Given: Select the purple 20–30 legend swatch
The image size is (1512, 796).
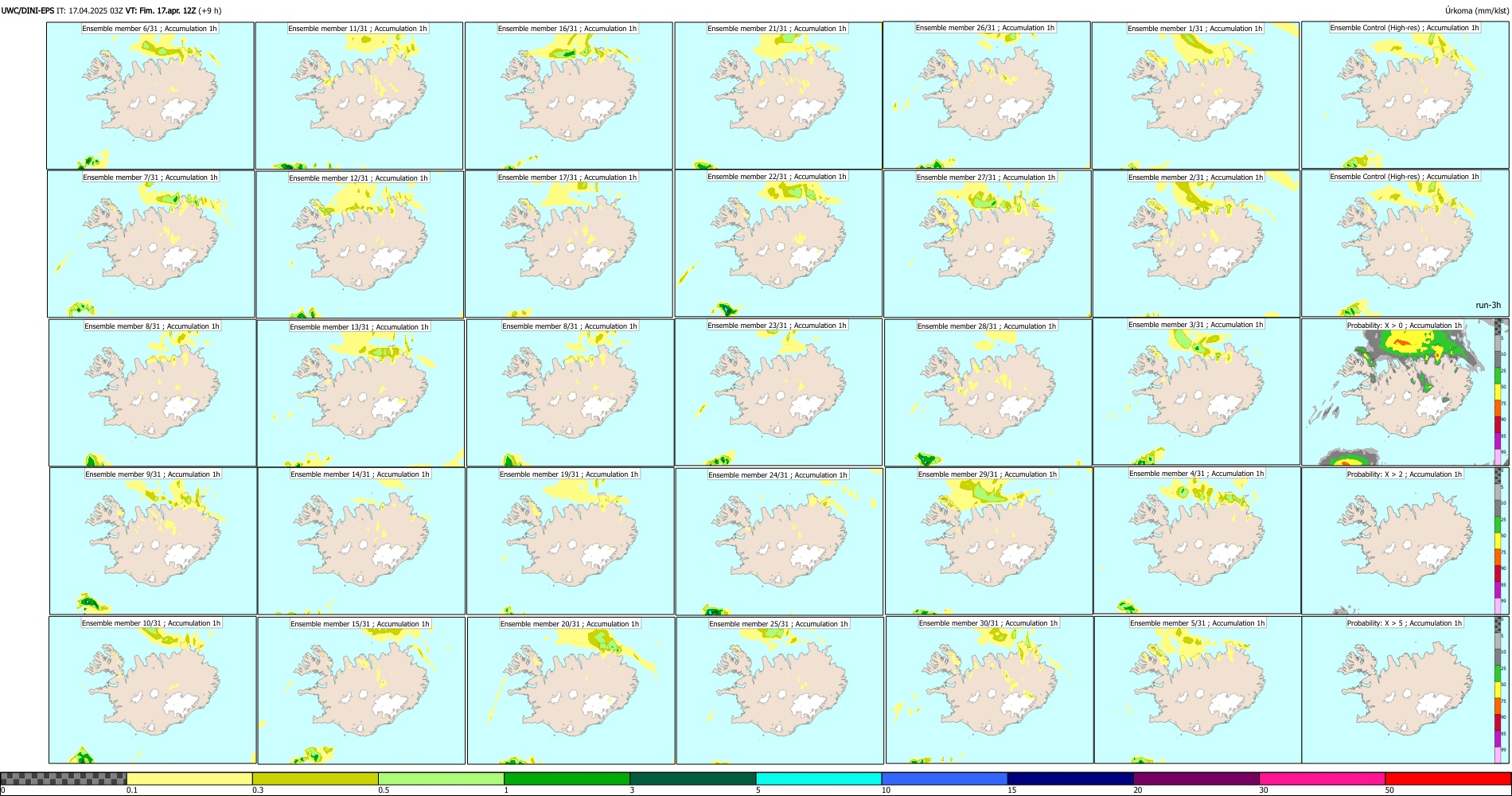Looking at the screenshot, I should pyautogui.click(x=1196, y=778).
